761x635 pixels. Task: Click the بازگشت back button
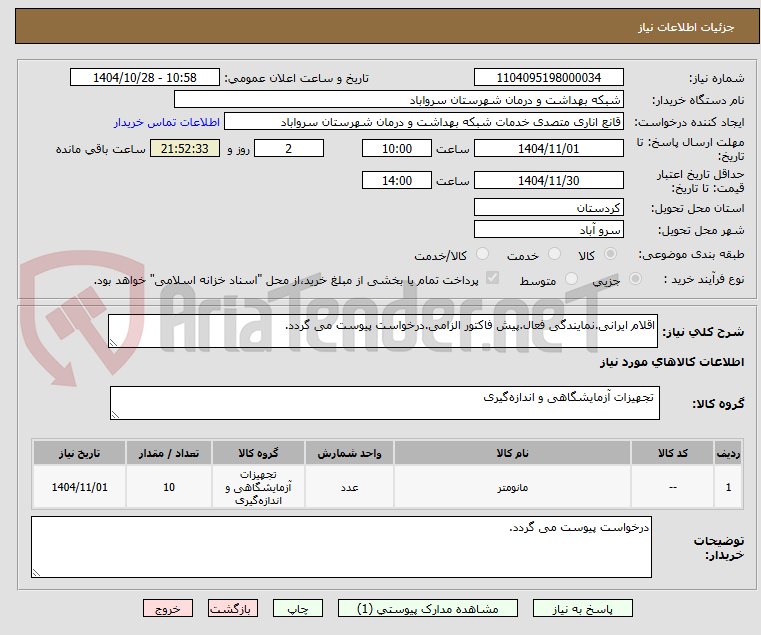[233, 608]
